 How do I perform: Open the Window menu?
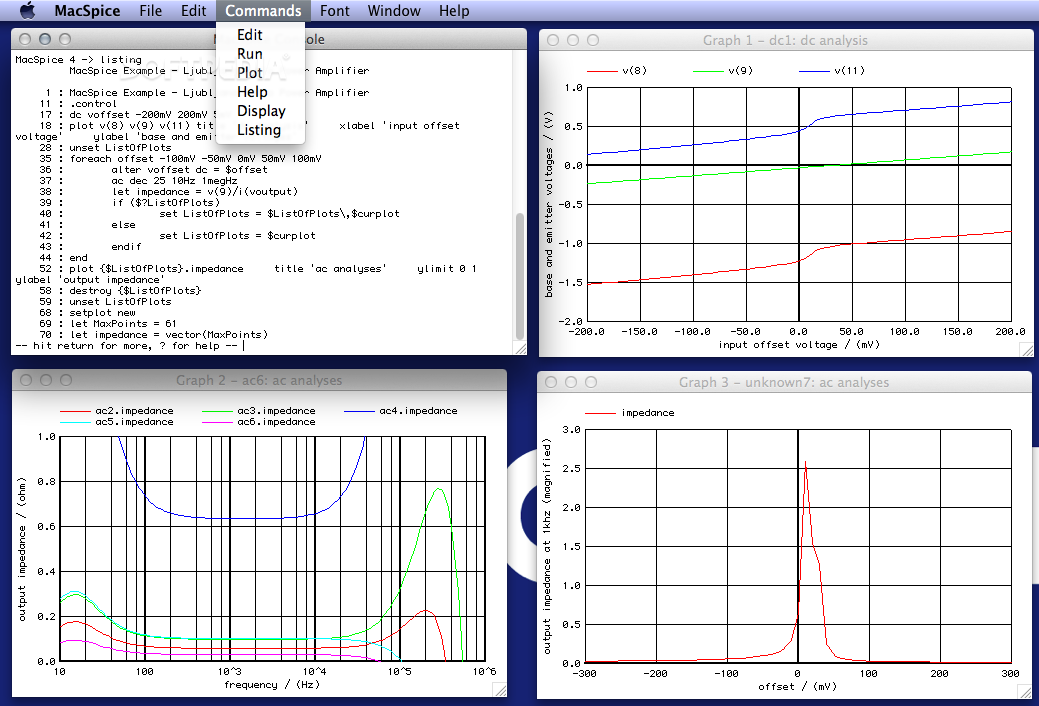(394, 11)
